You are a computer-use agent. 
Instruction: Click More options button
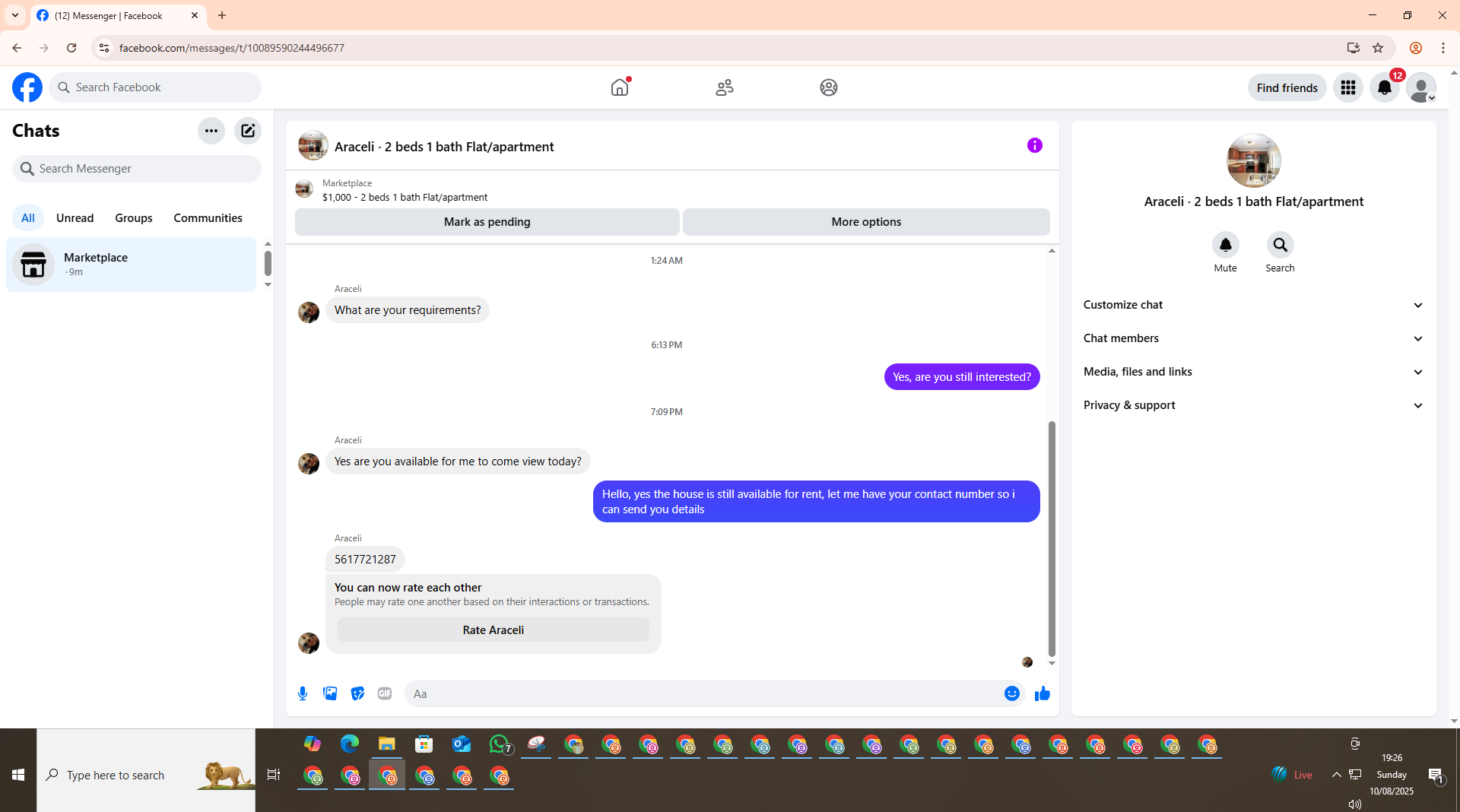(x=866, y=222)
